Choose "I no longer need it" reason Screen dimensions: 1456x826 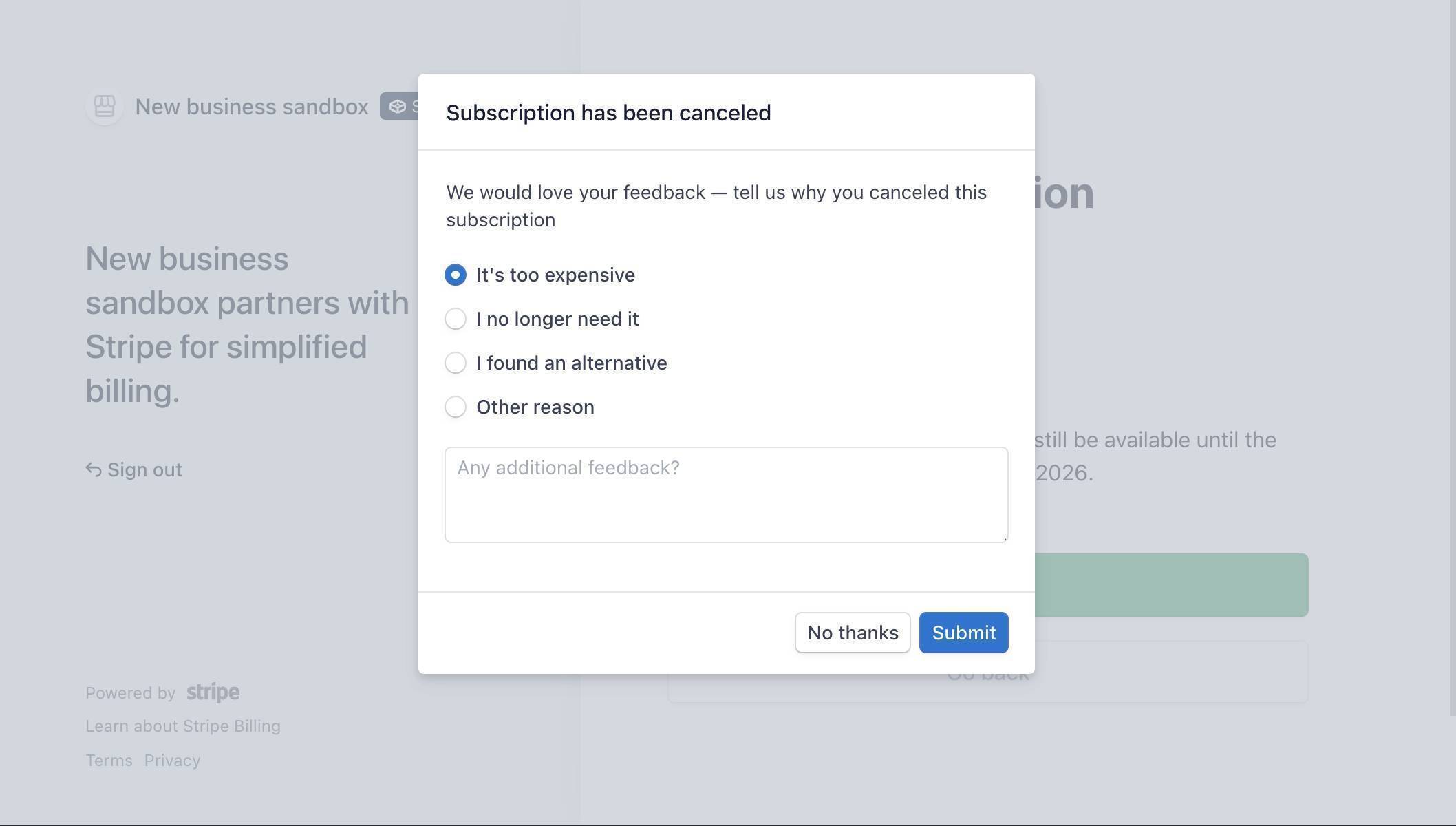pos(455,319)
